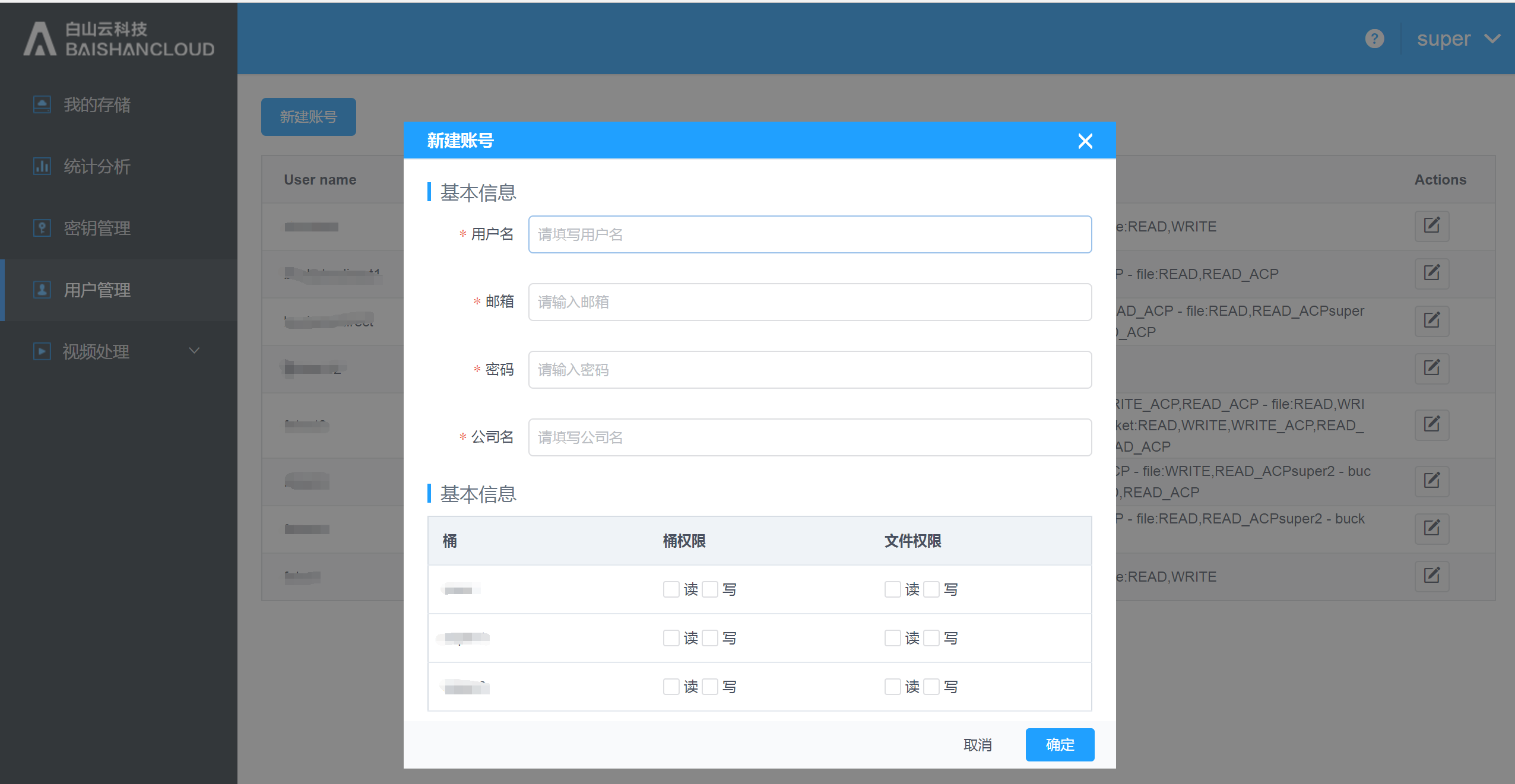Click edit icon in last user row
This screenshot has height=784, width=1515.
(1431, 576)
